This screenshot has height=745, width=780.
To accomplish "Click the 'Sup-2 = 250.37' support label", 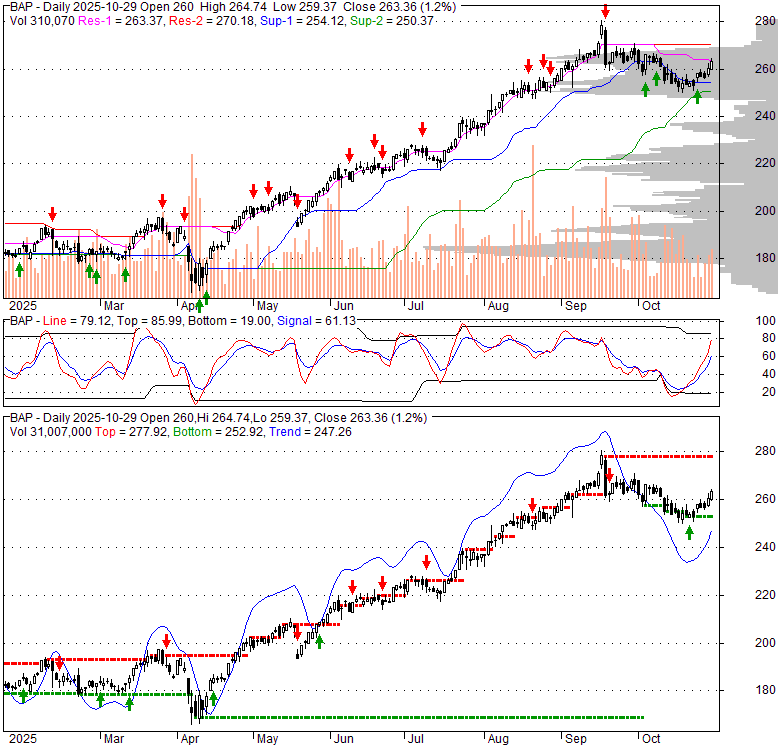I will [391, 21].
